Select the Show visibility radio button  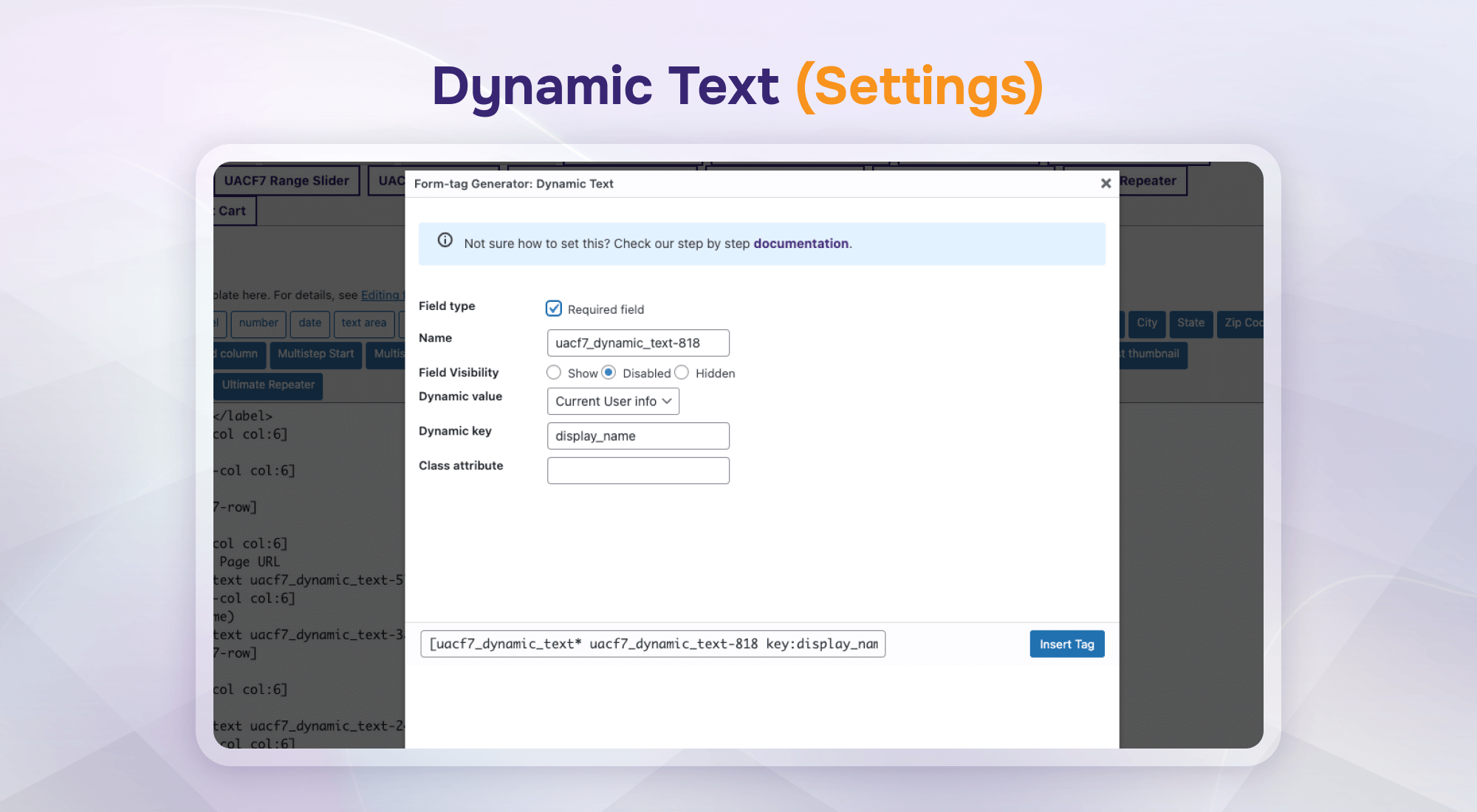point(554,373)
